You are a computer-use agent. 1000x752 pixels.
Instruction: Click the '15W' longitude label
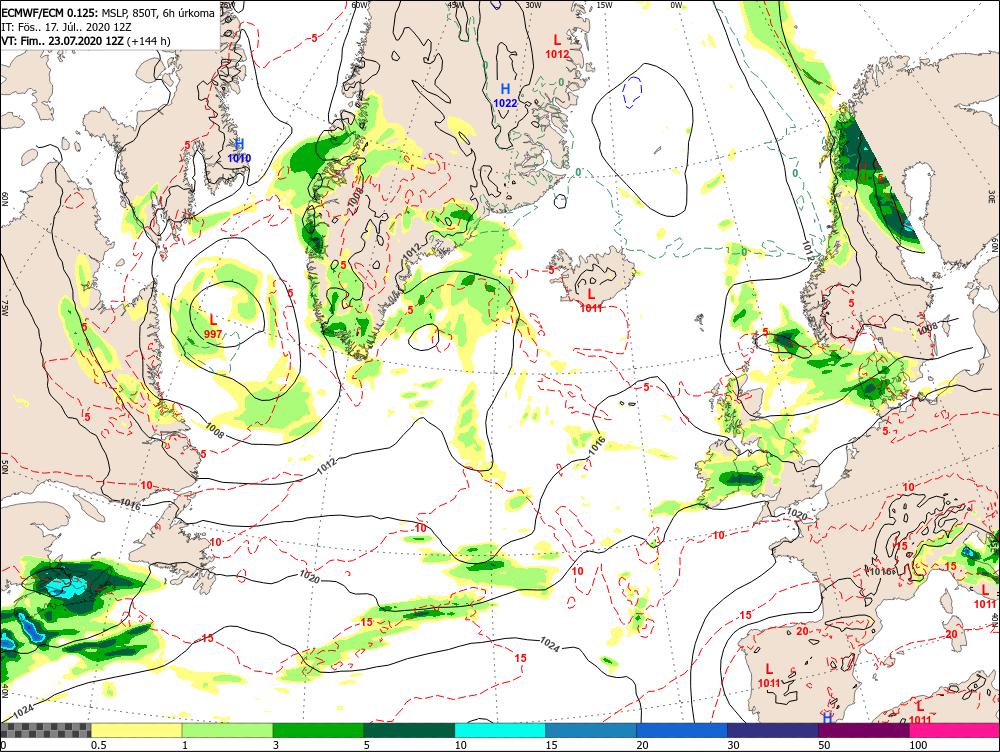click(x=604, y=4)
